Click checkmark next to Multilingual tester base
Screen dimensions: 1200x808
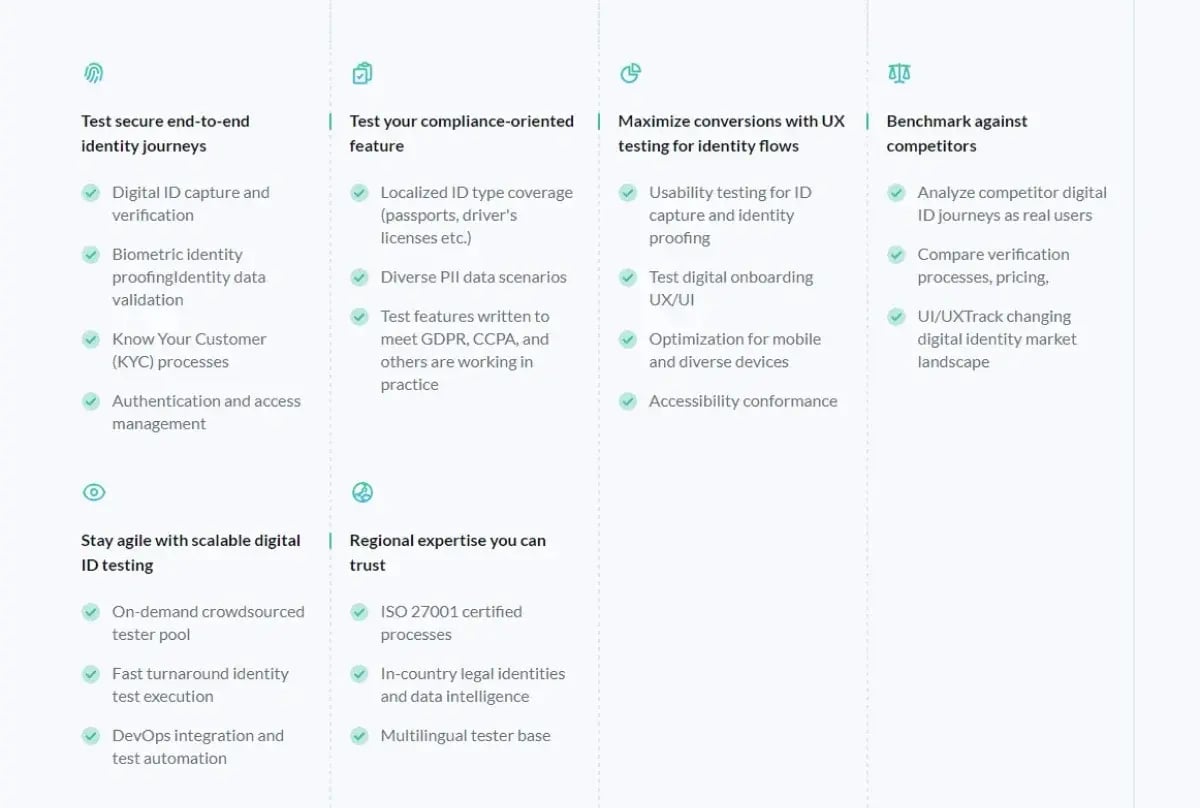[359, 736]
